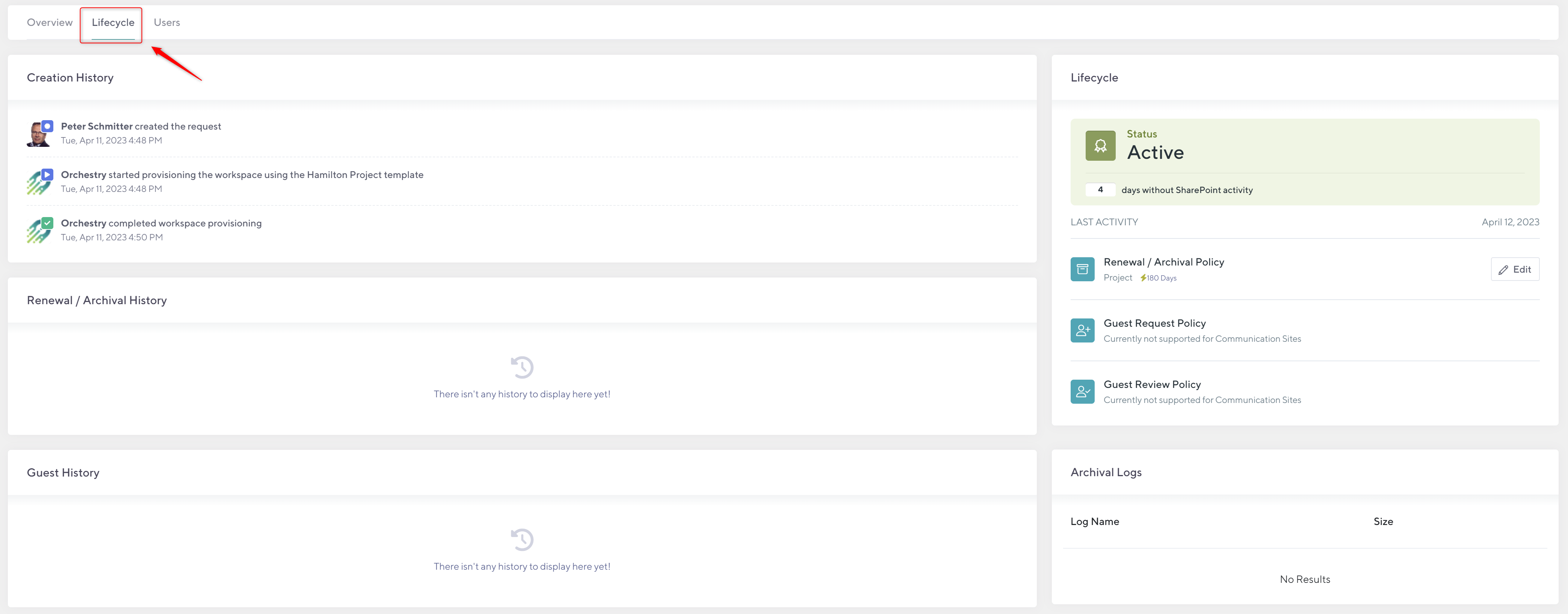The width and height of the screenshot is (1568, 614).
Task: Click the Size column header
Action: pos(1382,522)
